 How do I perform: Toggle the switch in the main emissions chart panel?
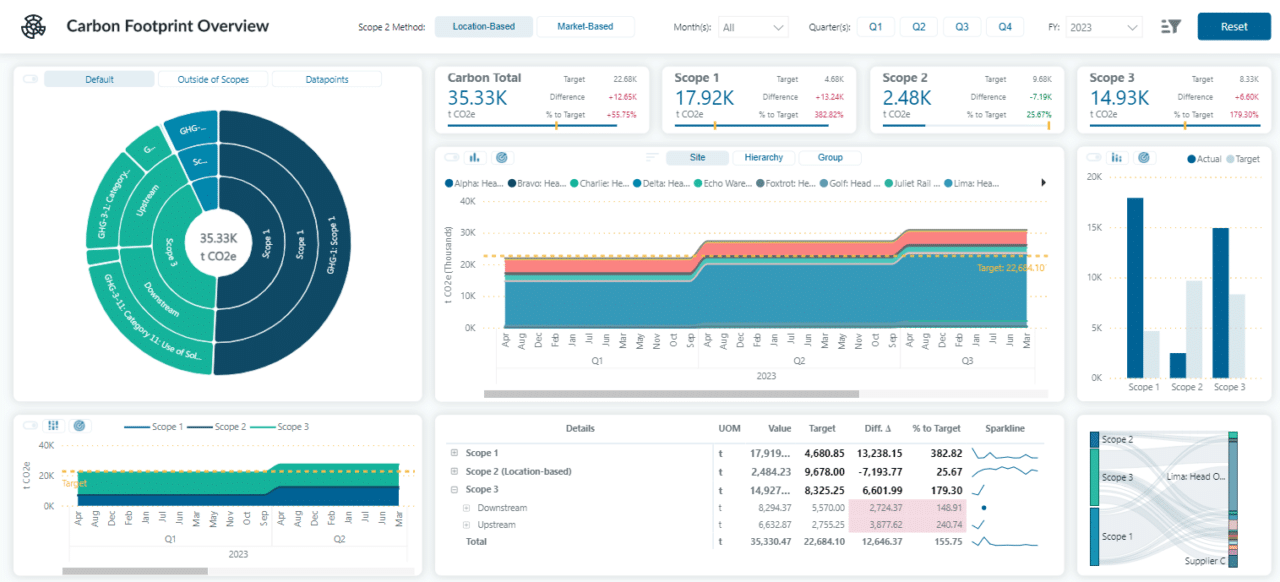click(x=450, y=157)
